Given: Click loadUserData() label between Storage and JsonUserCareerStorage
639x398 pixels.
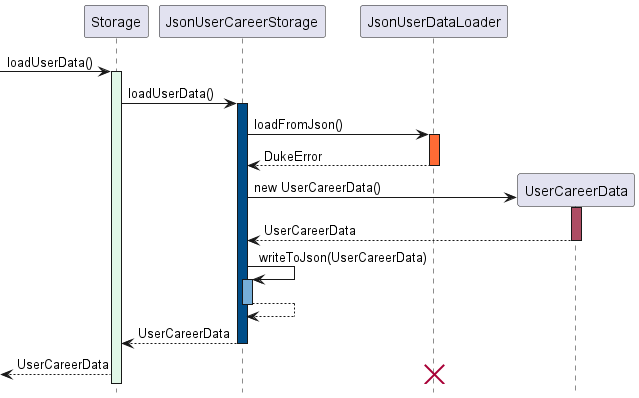Looking at the screenshot, I should click(171, 94).
